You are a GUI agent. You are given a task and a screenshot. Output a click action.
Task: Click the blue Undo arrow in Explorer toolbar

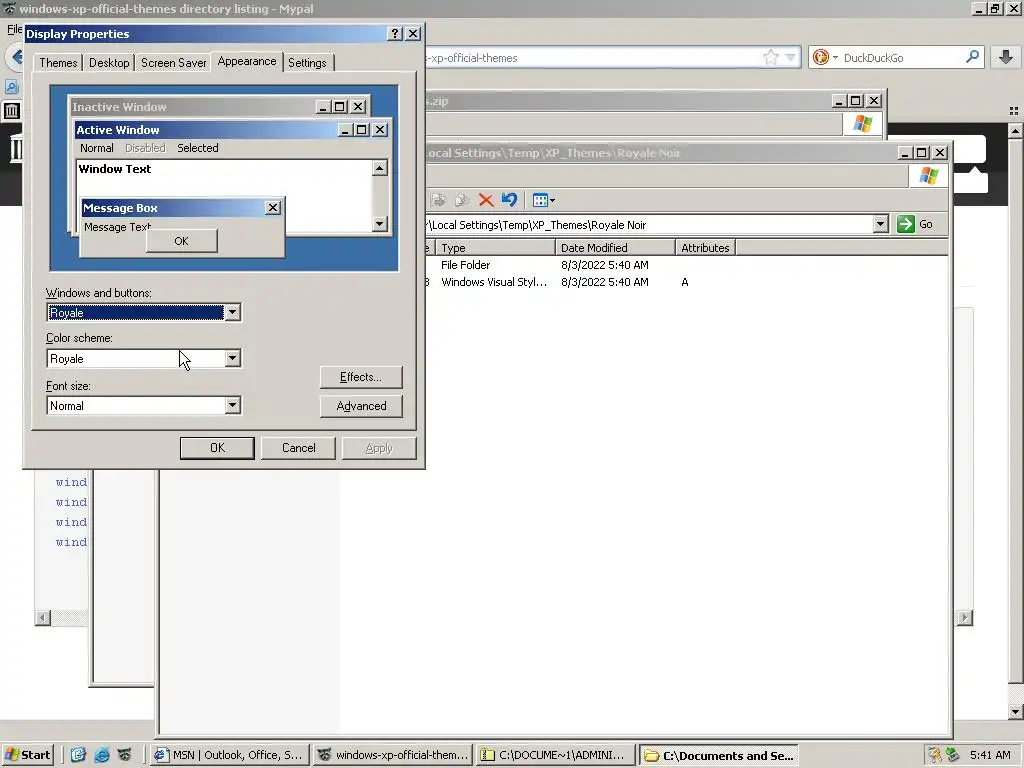tap(509, 200)
